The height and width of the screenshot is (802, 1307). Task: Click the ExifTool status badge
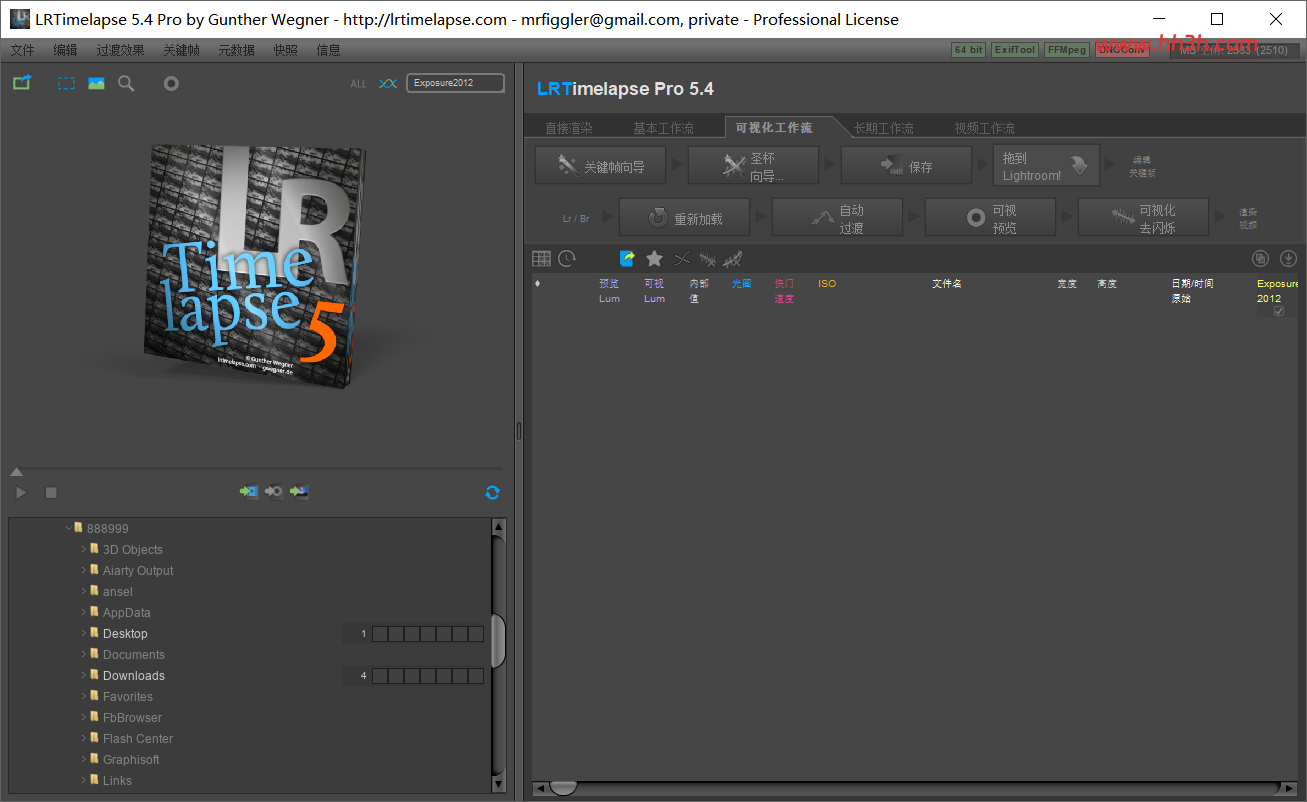click(1015, 50)
